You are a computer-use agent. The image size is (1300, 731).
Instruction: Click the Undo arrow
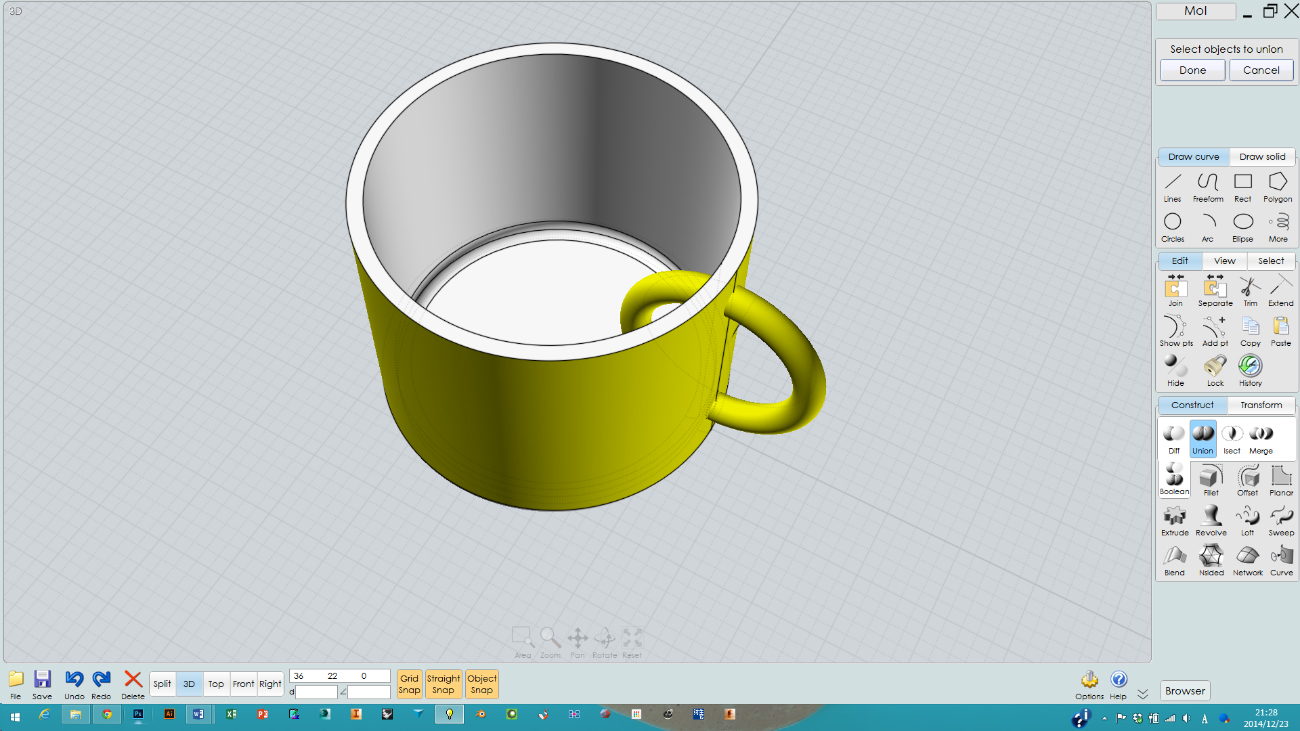tap(74, 684)
